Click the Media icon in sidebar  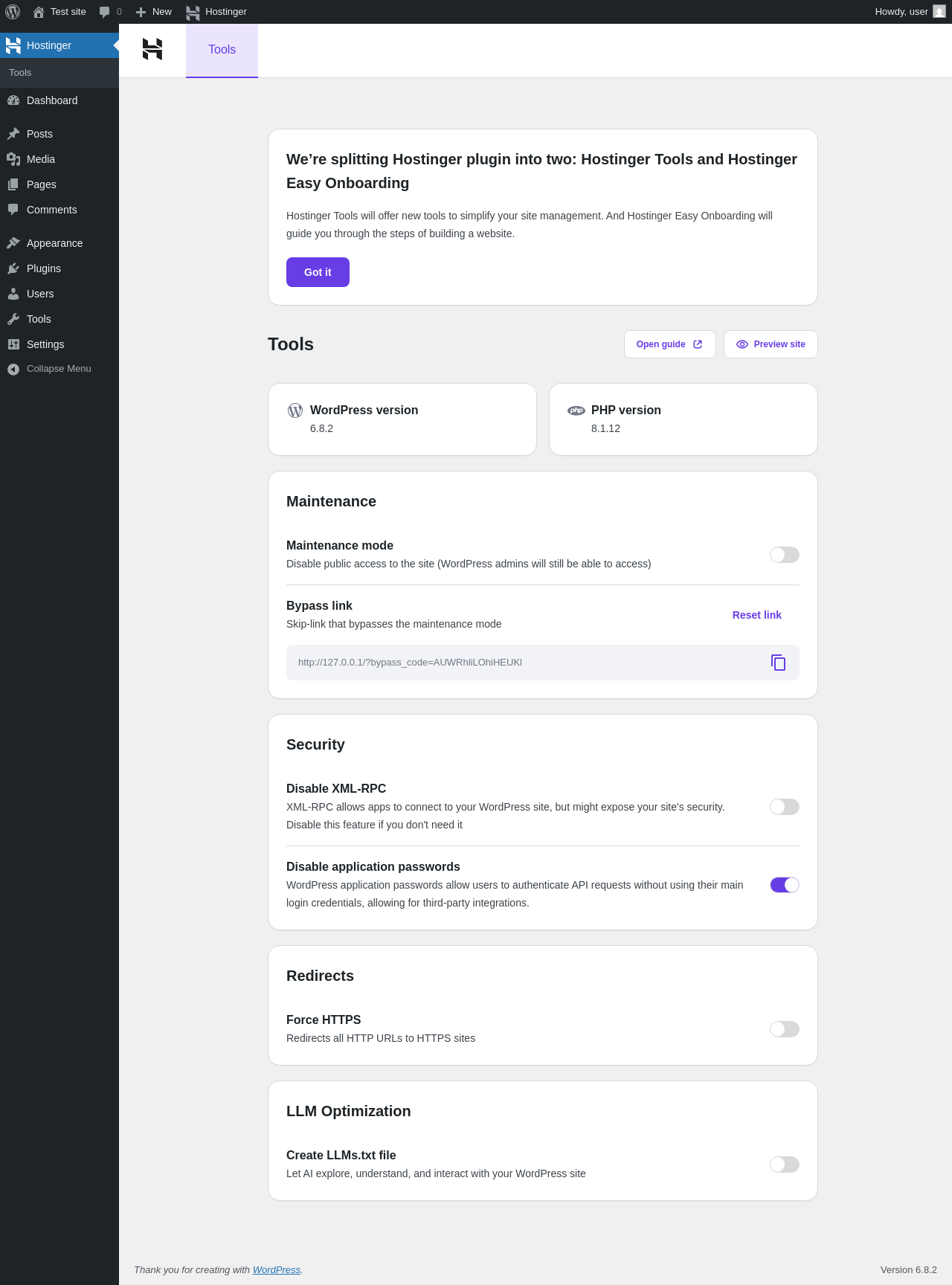pos(13,159)
